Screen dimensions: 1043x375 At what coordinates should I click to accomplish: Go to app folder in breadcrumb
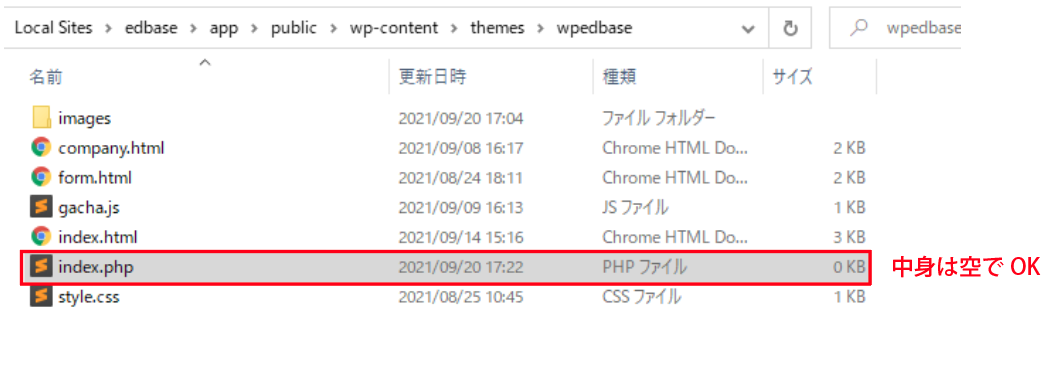224,28
